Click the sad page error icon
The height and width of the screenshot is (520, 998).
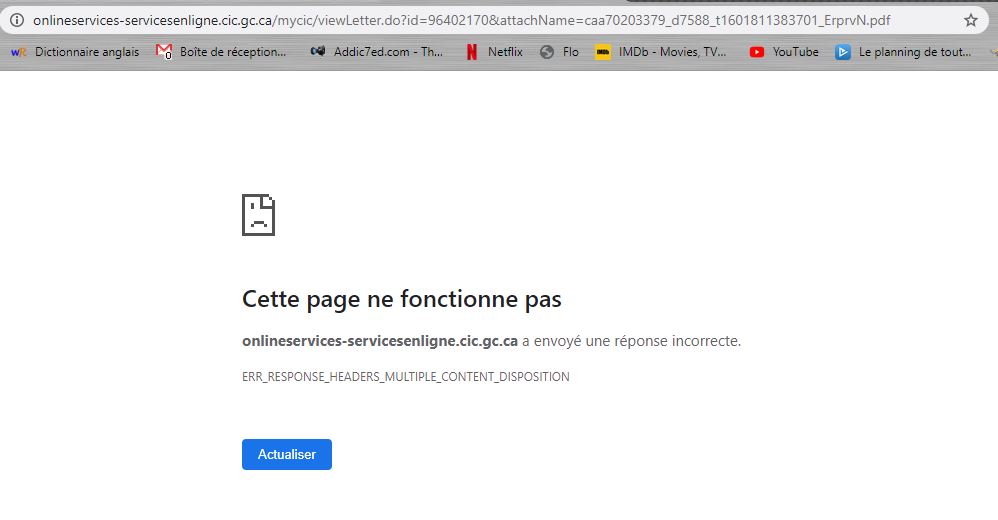coord(258,215)
